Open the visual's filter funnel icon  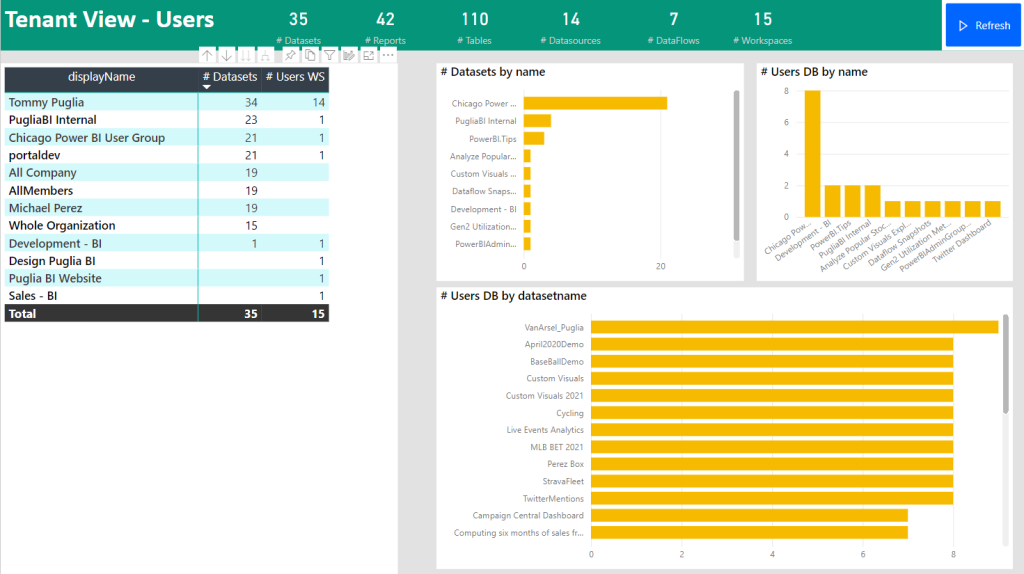(330, 56)
